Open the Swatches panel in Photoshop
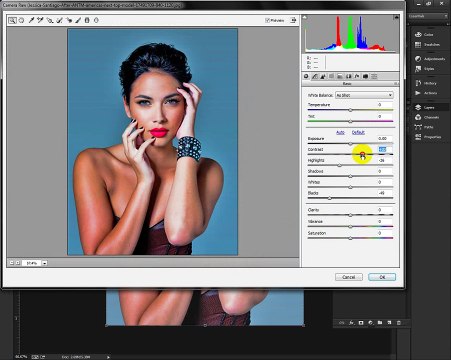 point(427,45)
